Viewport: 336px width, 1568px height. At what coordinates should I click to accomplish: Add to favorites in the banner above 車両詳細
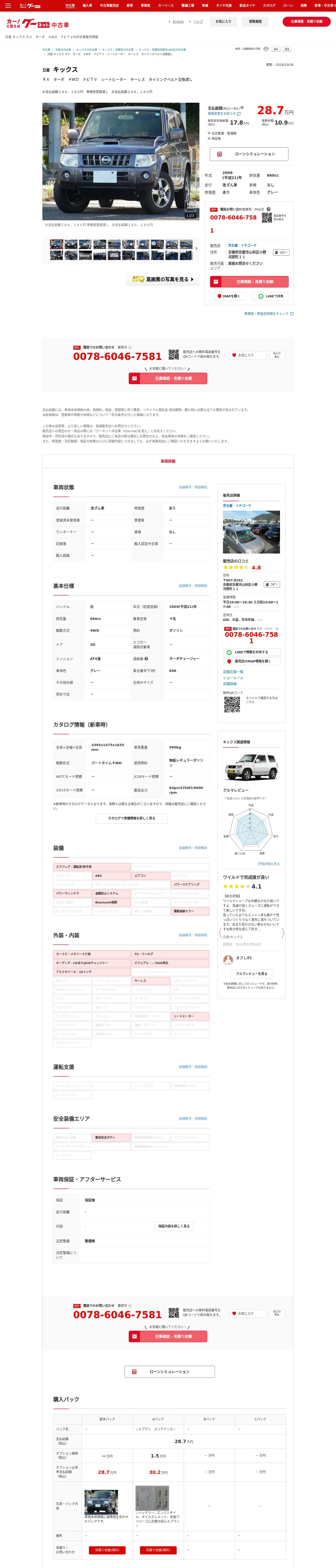click(x=248, y=355)
